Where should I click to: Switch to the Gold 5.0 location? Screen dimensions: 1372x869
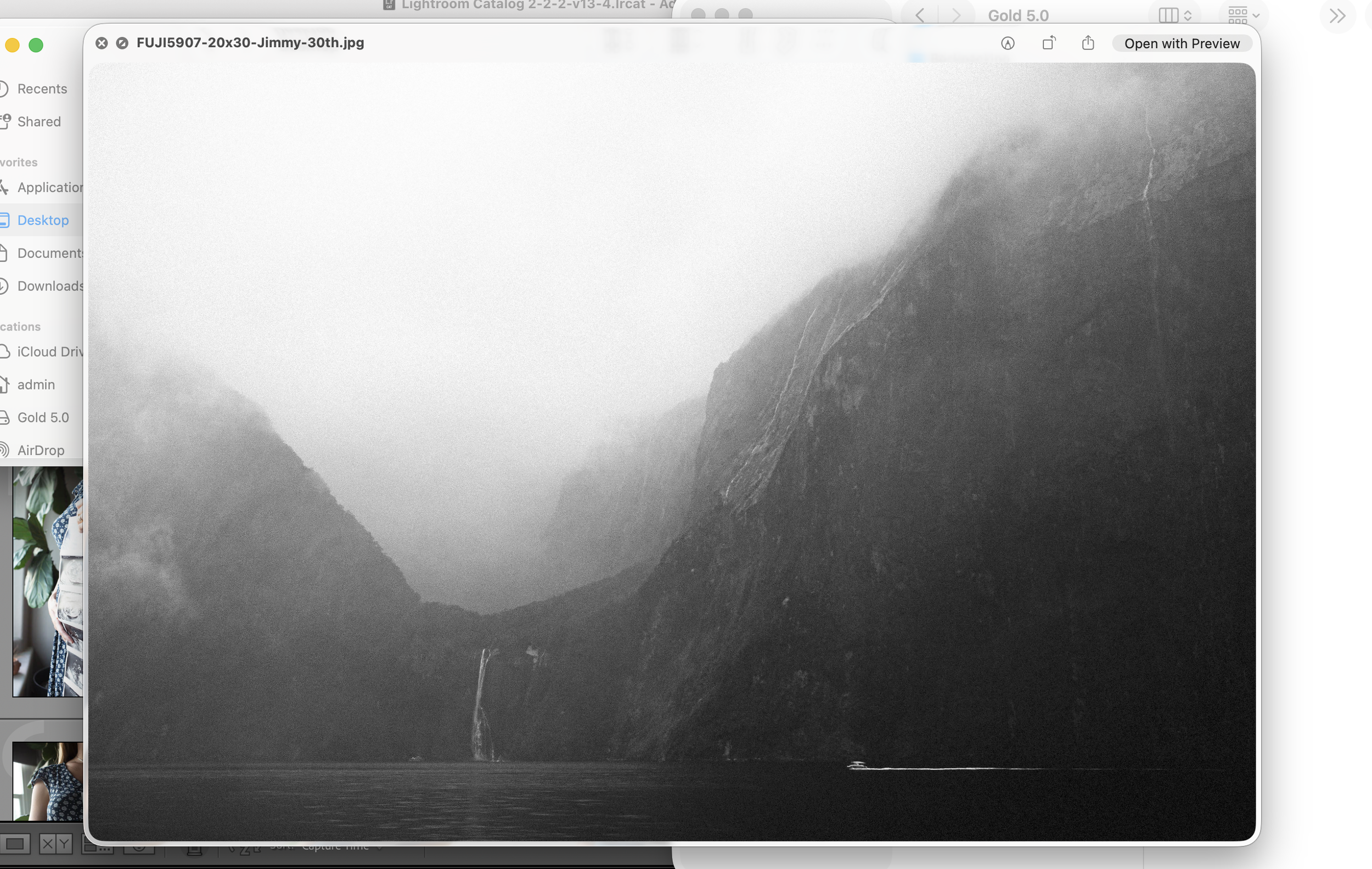[42, 417]
